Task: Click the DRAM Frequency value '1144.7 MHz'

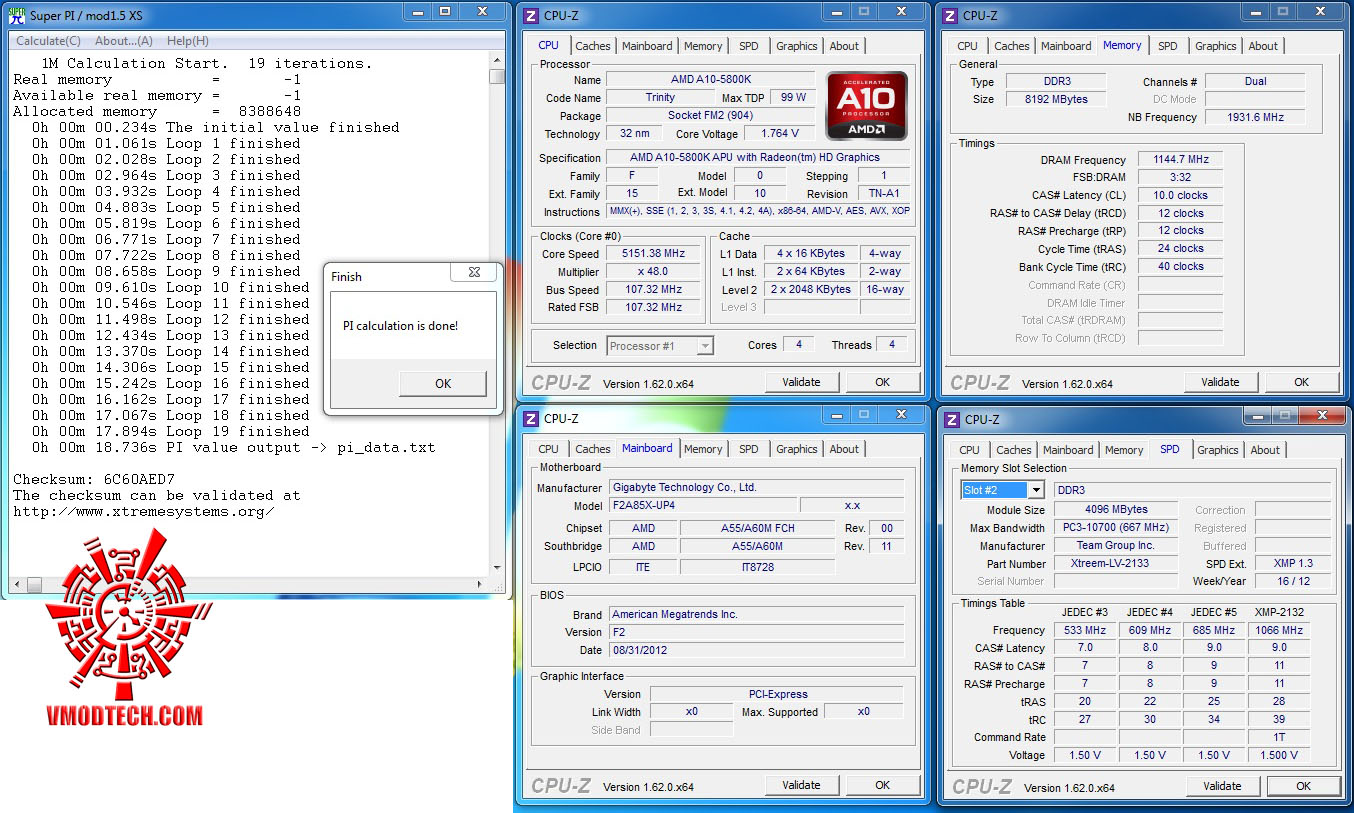Action: click(x=1181, y=160)
